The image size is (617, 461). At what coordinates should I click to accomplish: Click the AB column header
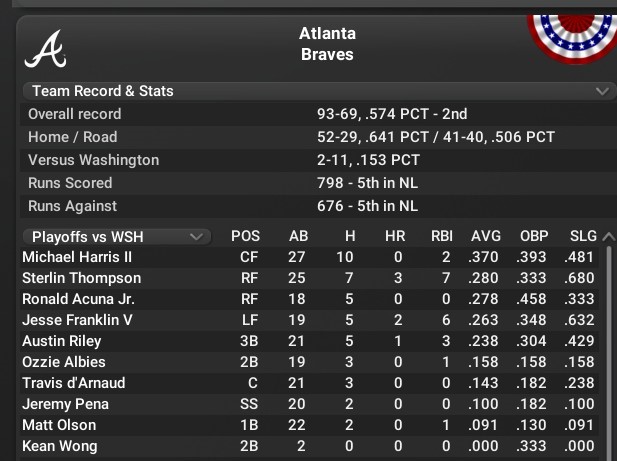(x=298, y=237)
